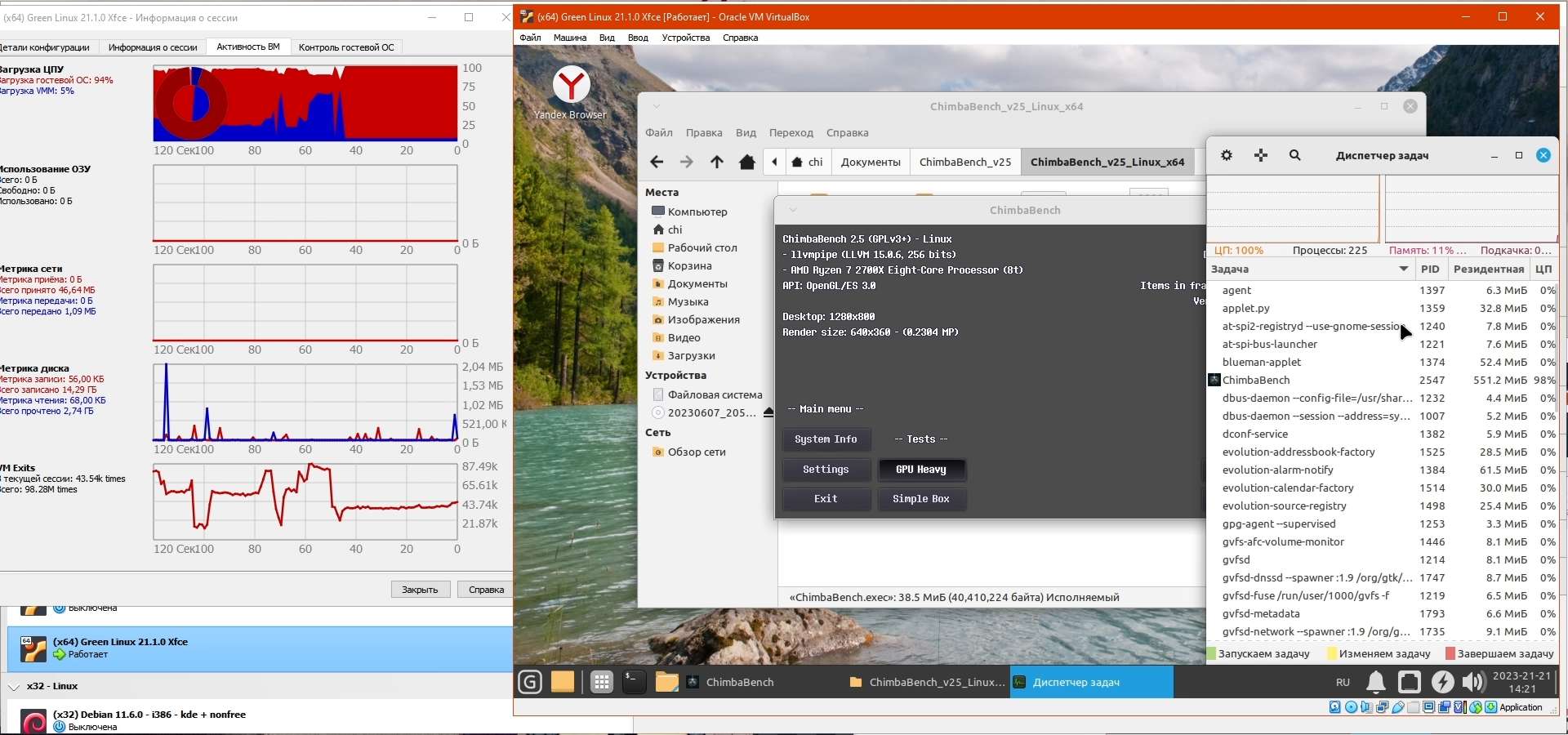
Task: Open the home folder via toolbar icon
Action: 747,163
